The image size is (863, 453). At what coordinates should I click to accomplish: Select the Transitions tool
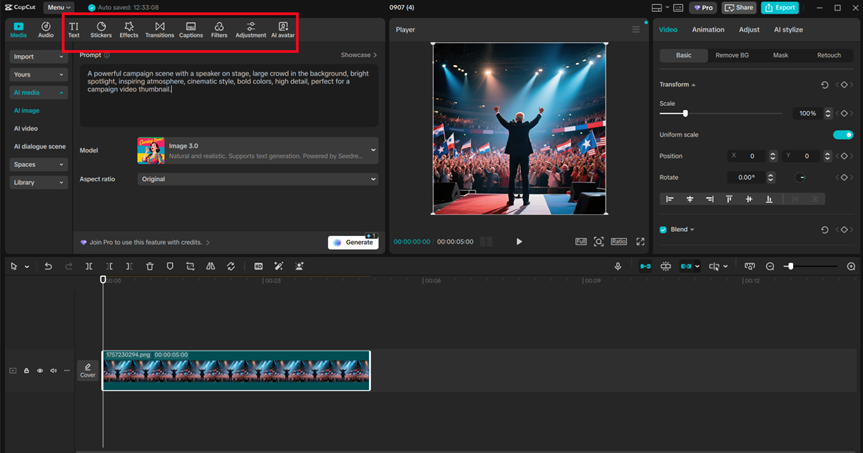[159, 30]
